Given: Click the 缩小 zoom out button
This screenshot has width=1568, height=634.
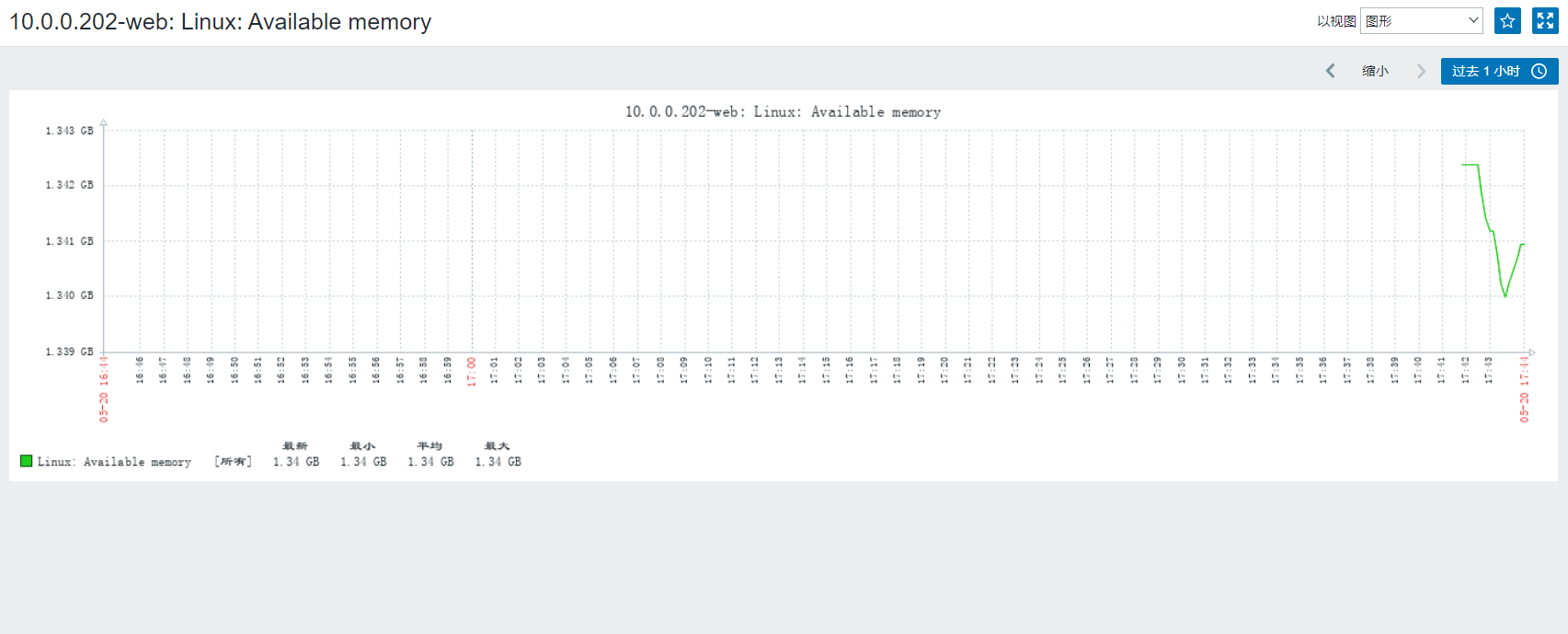Looking at the screenshot, I should (x=1375, y=71).
